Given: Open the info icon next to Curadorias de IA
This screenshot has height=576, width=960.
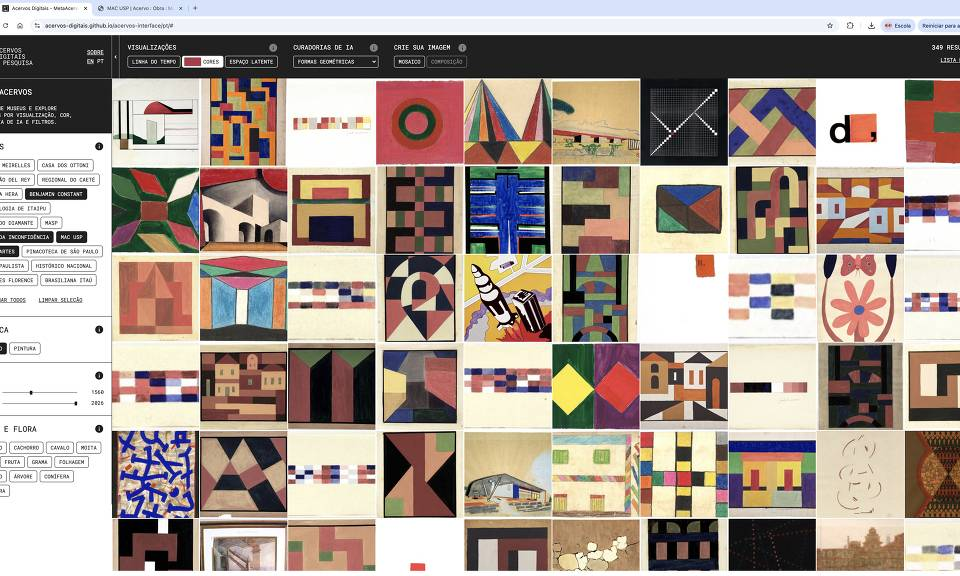Looking at the screenshot, I should click(x=374, y=48).
